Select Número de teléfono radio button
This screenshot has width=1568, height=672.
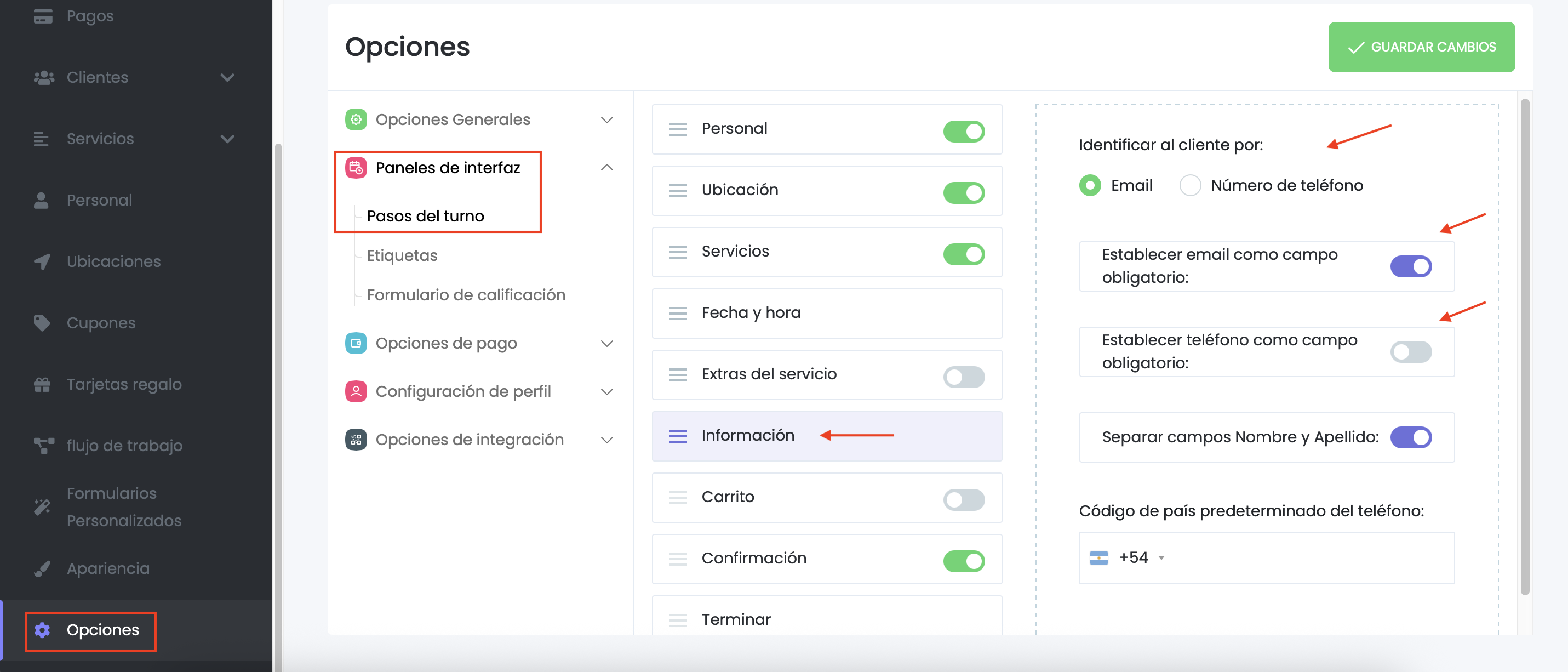(1190, 185)
